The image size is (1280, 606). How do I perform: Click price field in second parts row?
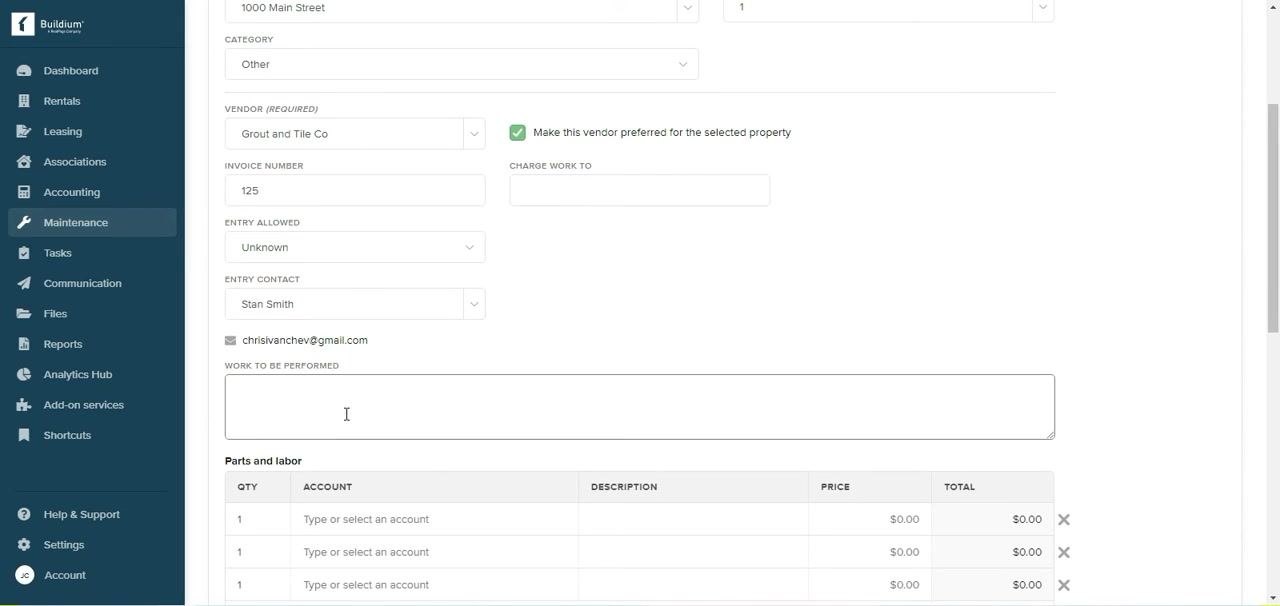click(870, 552)
